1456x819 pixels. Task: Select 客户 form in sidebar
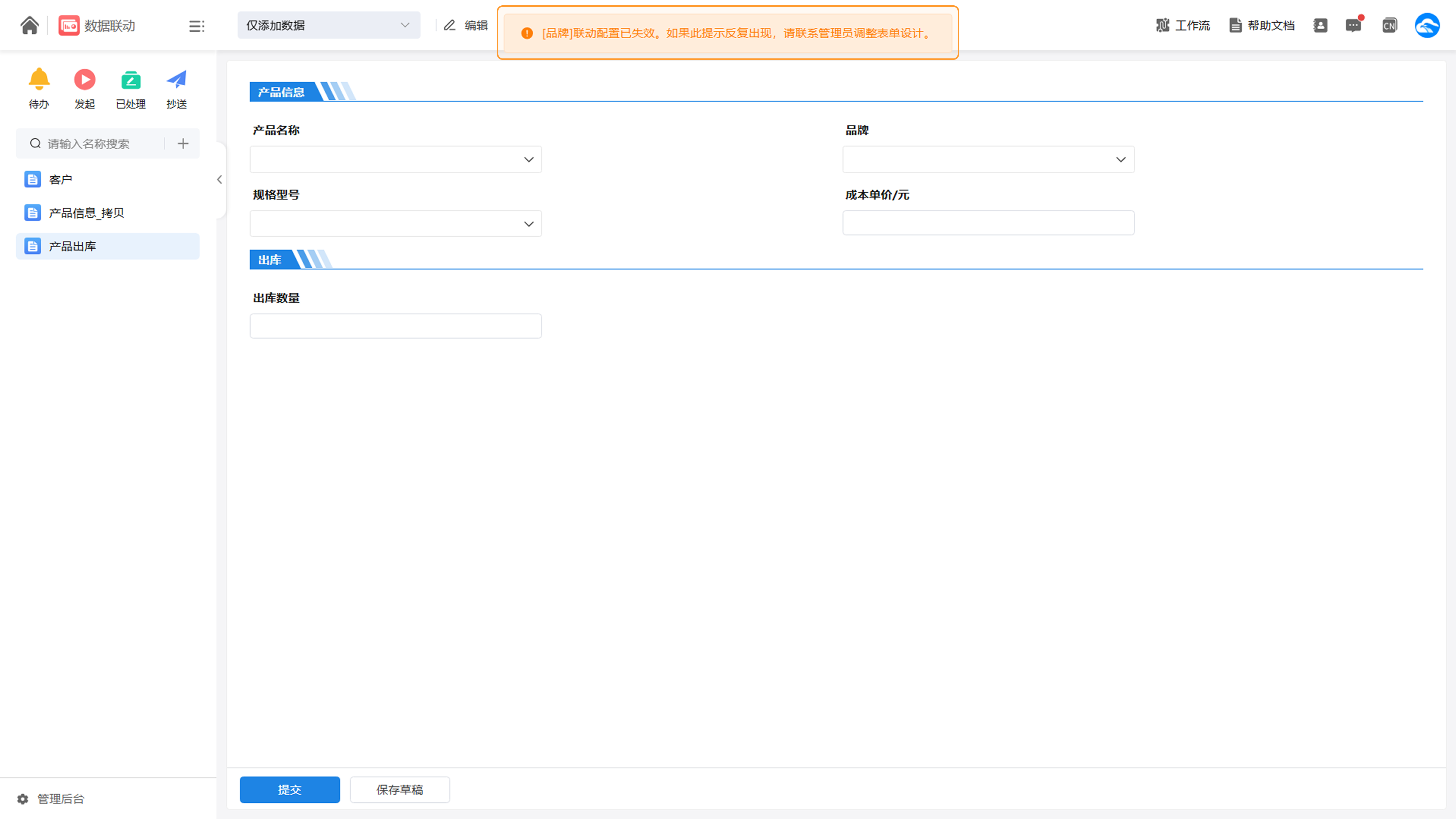(x=61, y=180)
